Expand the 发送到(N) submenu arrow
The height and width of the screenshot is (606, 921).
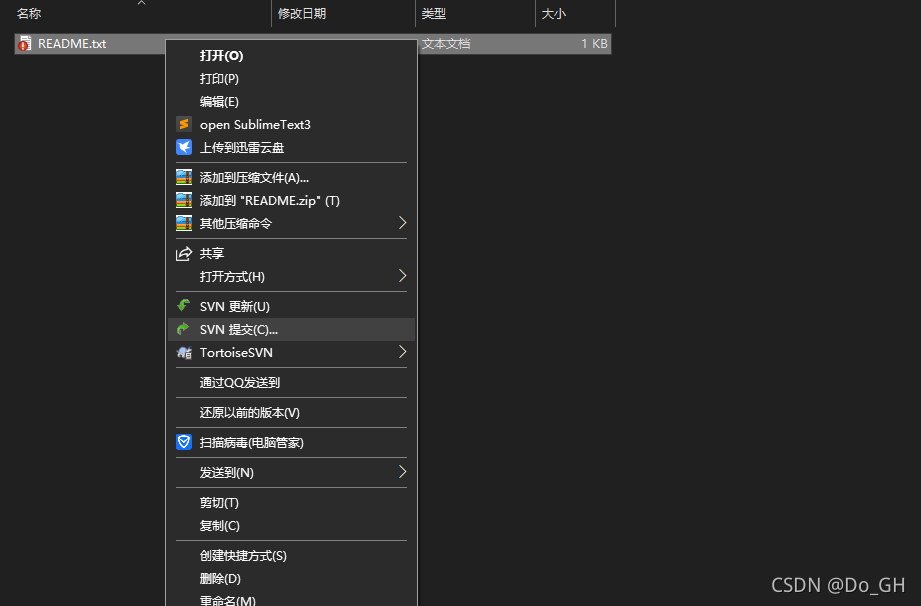tap(402, 472)
